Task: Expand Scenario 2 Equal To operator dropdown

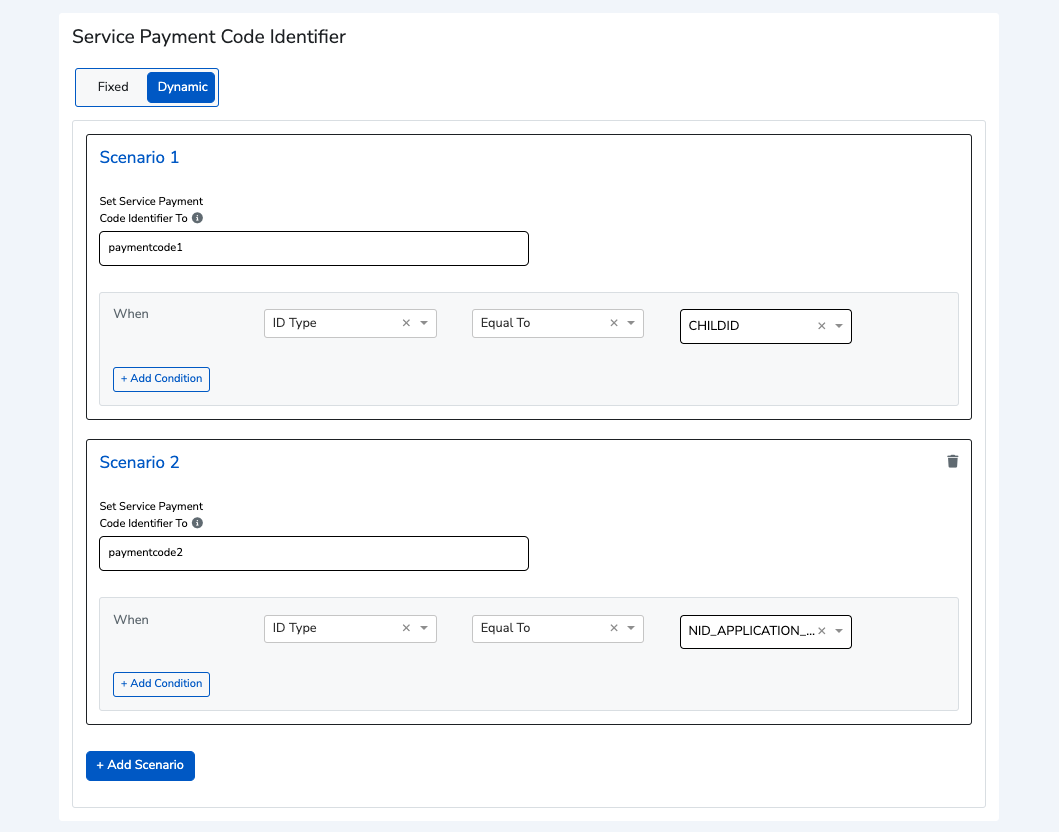Action: (631, 628)
